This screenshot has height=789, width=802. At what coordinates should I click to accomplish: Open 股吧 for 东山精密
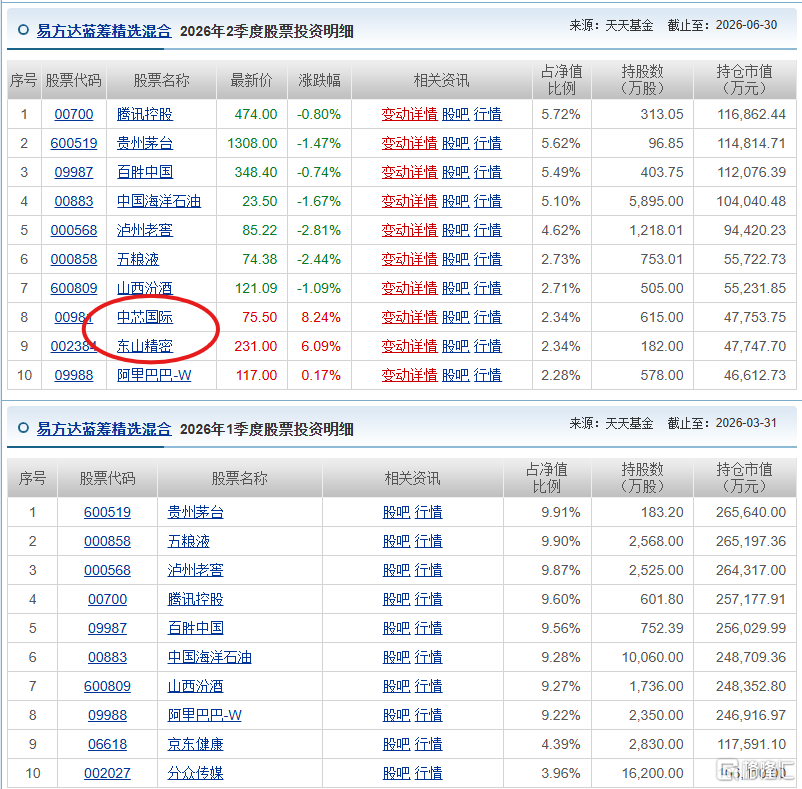coord(455,346)
